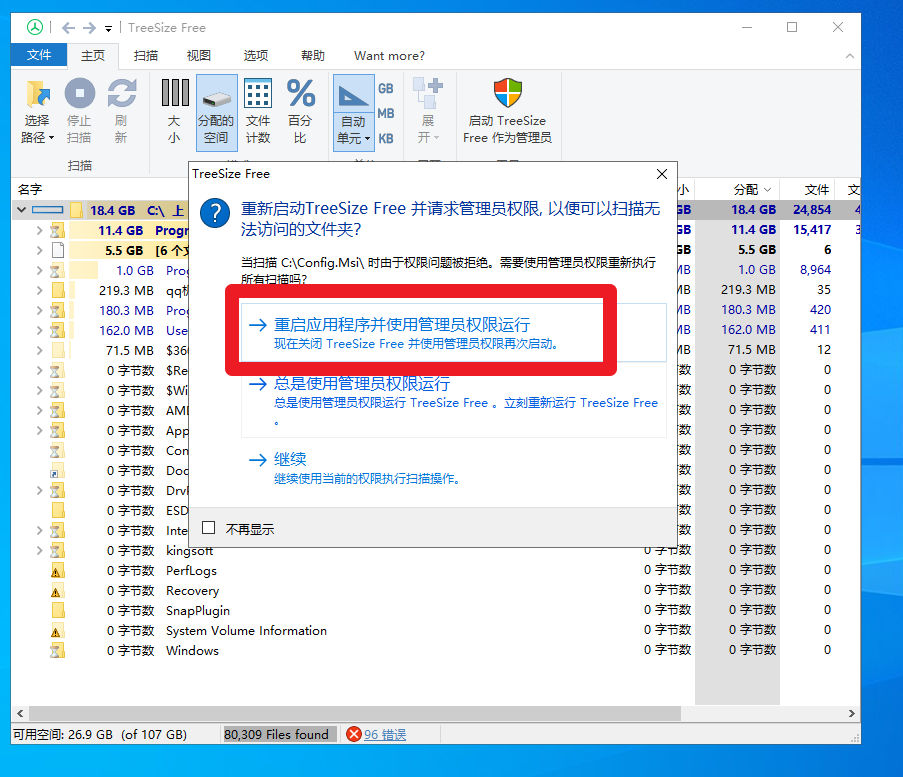Select KB size unit
Screen dimensions: 903x777
click(386, 138)
